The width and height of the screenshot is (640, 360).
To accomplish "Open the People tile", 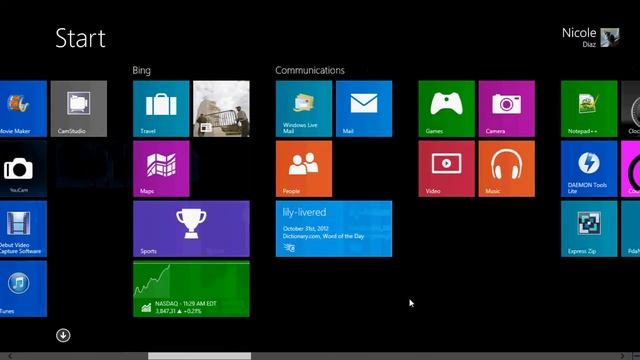I will click(x=304, y=169).
